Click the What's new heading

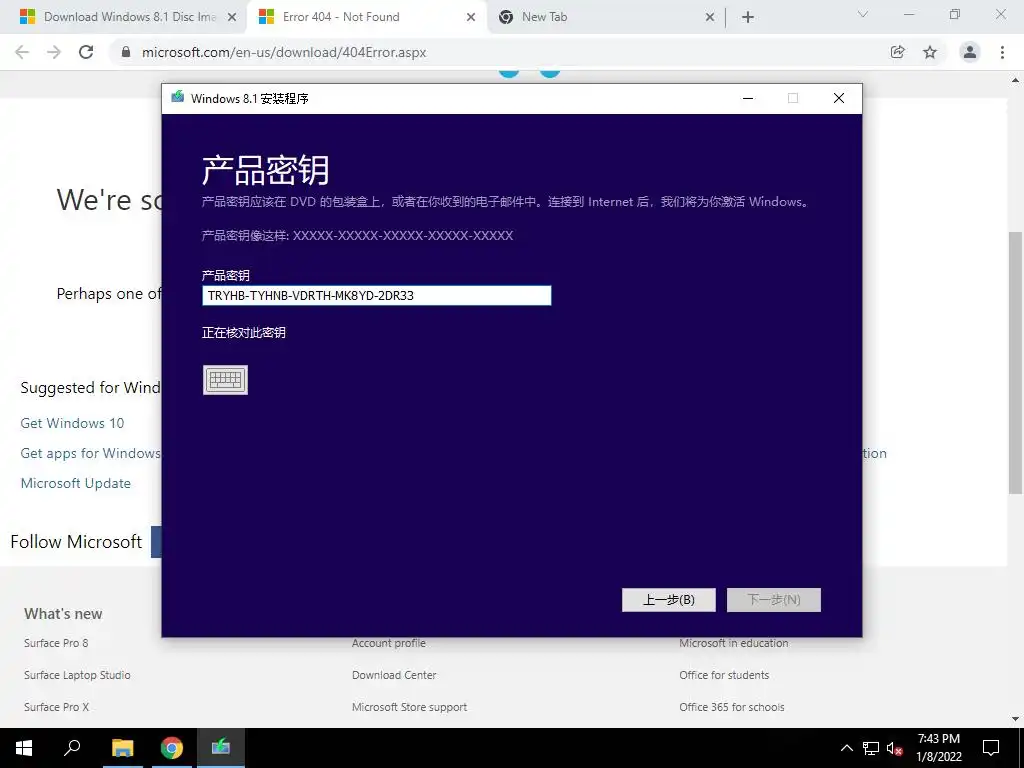click(63, 614)
